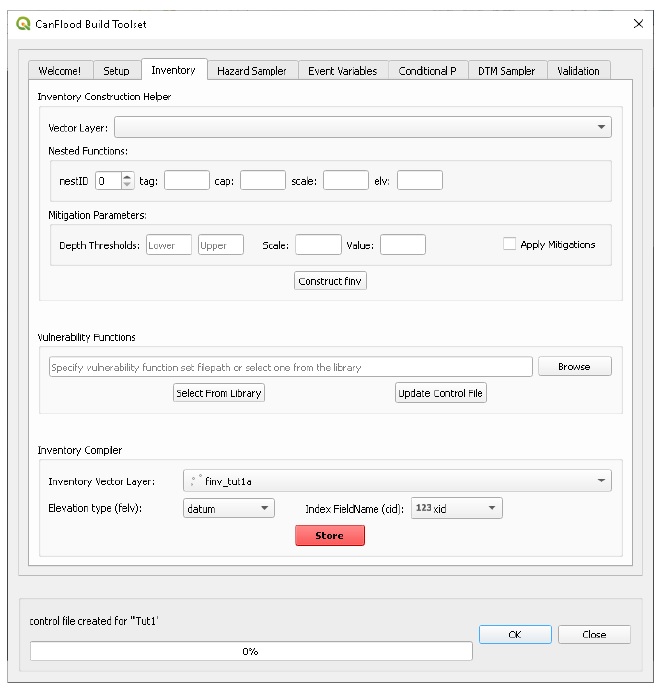662x697 pixels.
Task: Open the Elevation type datum dropdown
Action: pyautogui.click(x=229, y=508)
